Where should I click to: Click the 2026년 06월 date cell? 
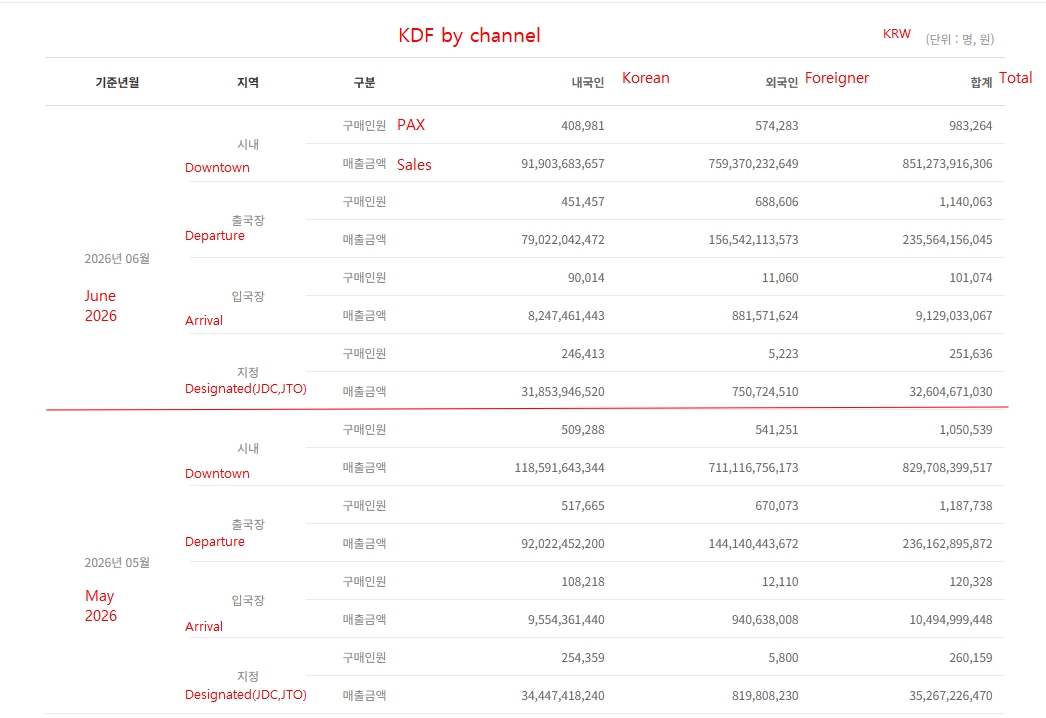click(117, 259)
